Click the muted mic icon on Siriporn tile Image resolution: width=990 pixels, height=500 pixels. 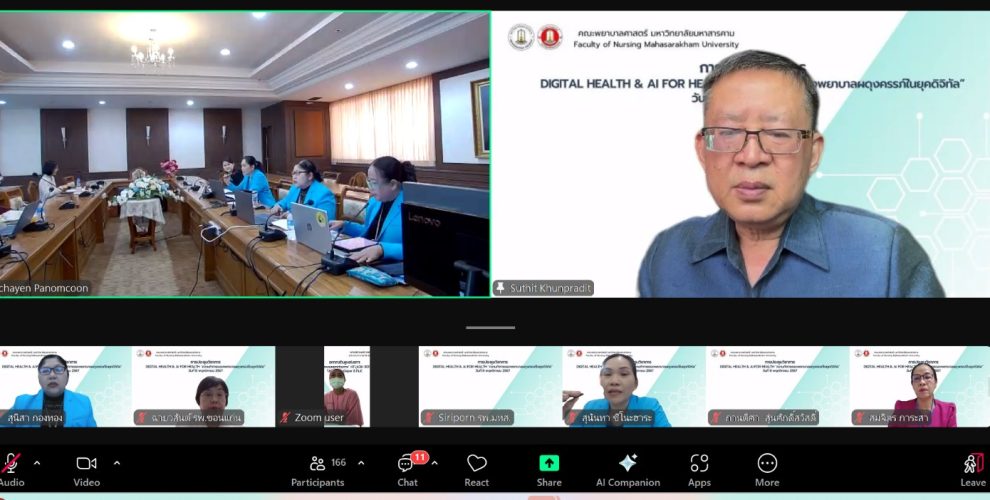point(429,417)
